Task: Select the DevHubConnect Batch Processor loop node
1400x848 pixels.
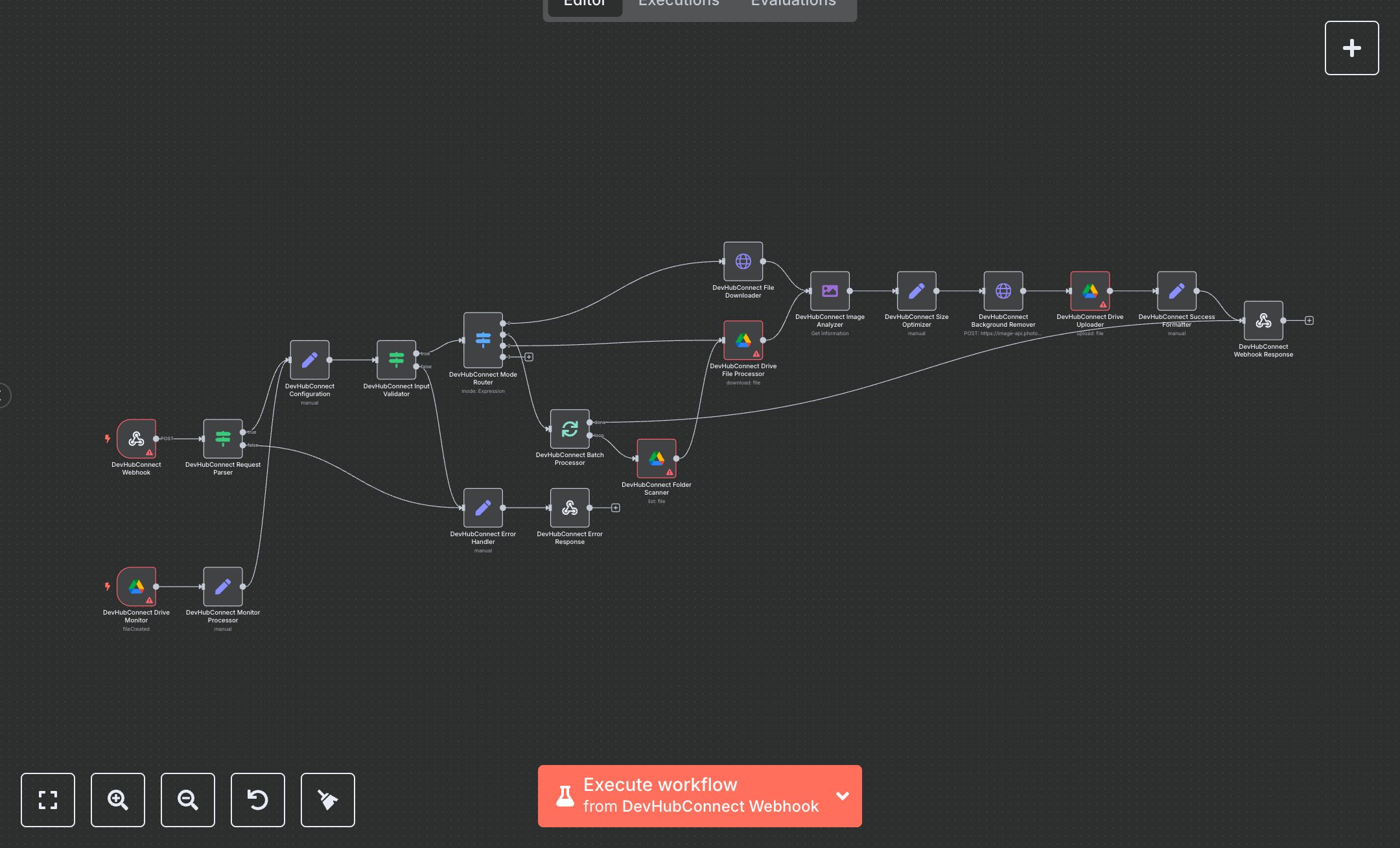Action: click(x=570, y=429)
